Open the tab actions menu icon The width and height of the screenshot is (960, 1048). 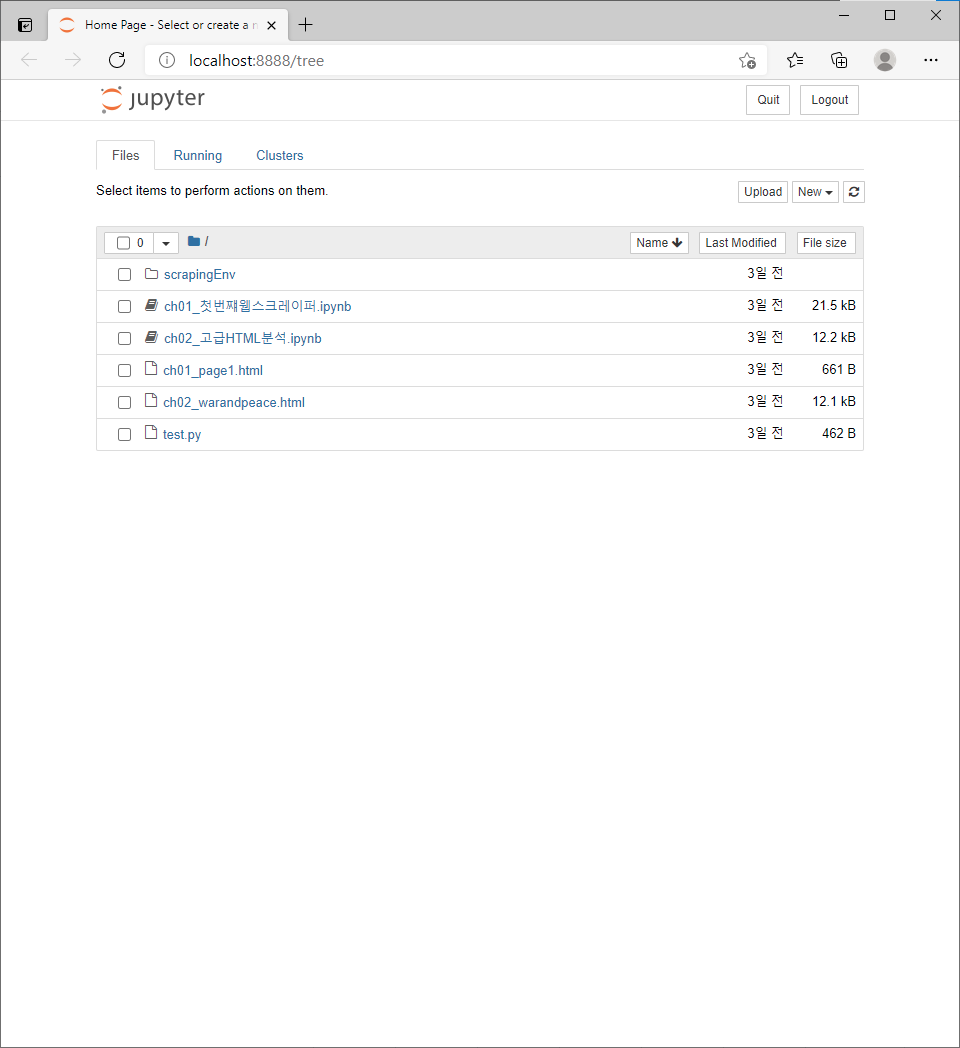click(x=25, y=25)
